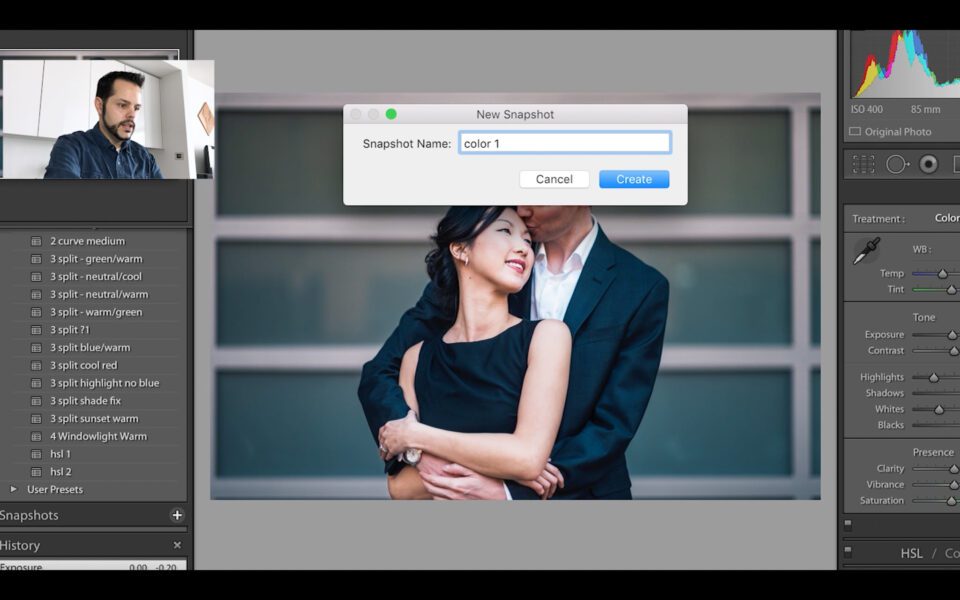
Task: Apply the 'hsl 2' preset
Action: [x=61, y=472]
